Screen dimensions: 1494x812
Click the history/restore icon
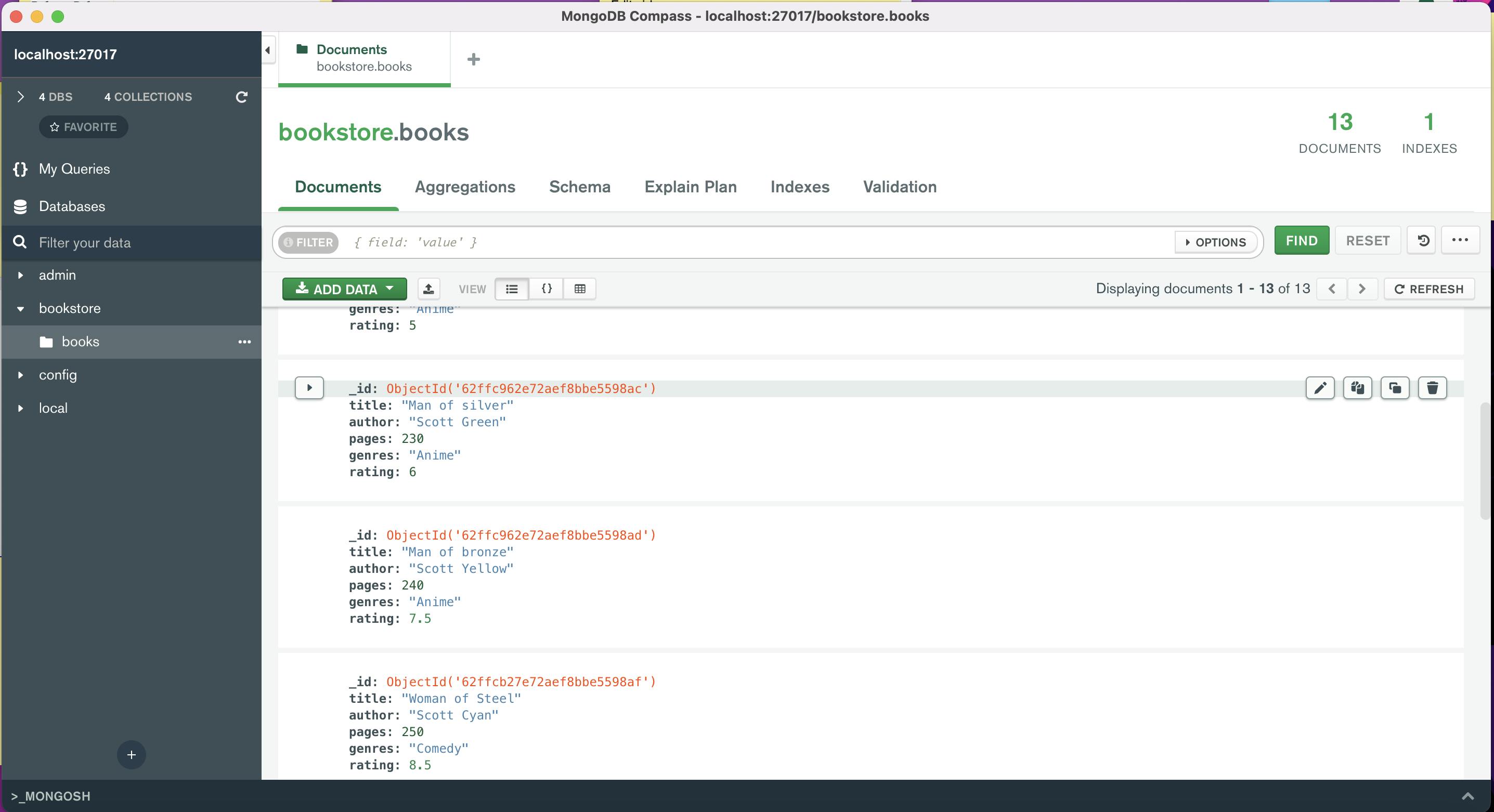1423,241
